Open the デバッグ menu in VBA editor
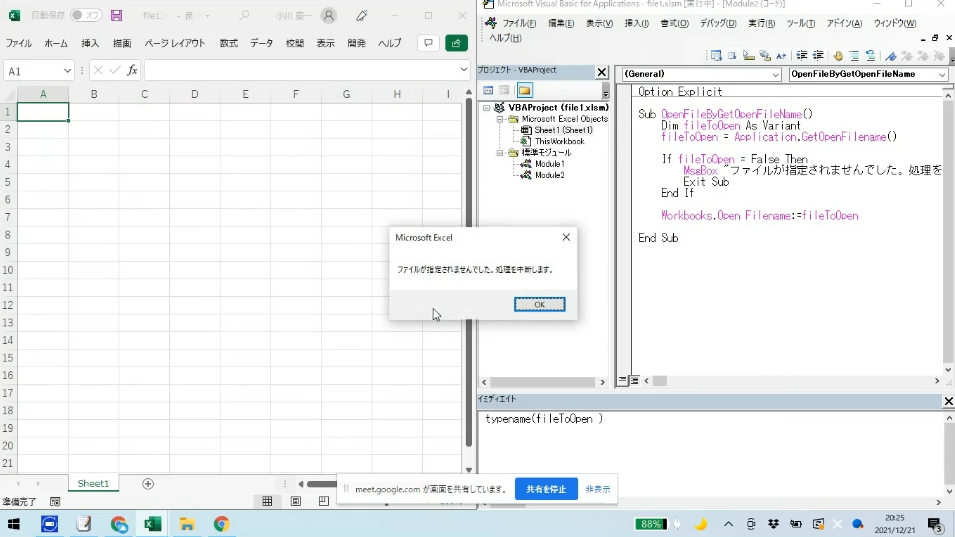This screenshot has width=955, height=537. point(718,23)
